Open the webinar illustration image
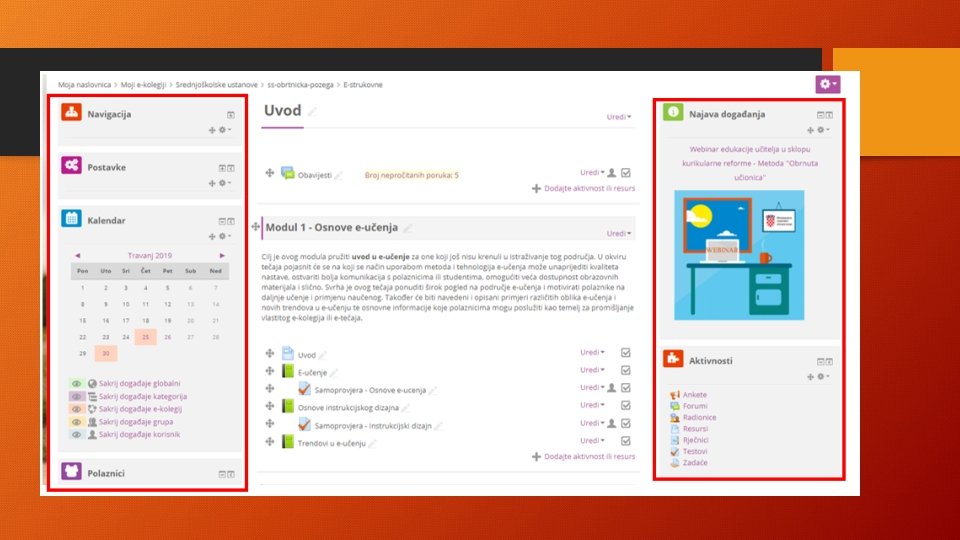This screenshot has height=540, width=960. pyautogui.click(x=739, y=255)
